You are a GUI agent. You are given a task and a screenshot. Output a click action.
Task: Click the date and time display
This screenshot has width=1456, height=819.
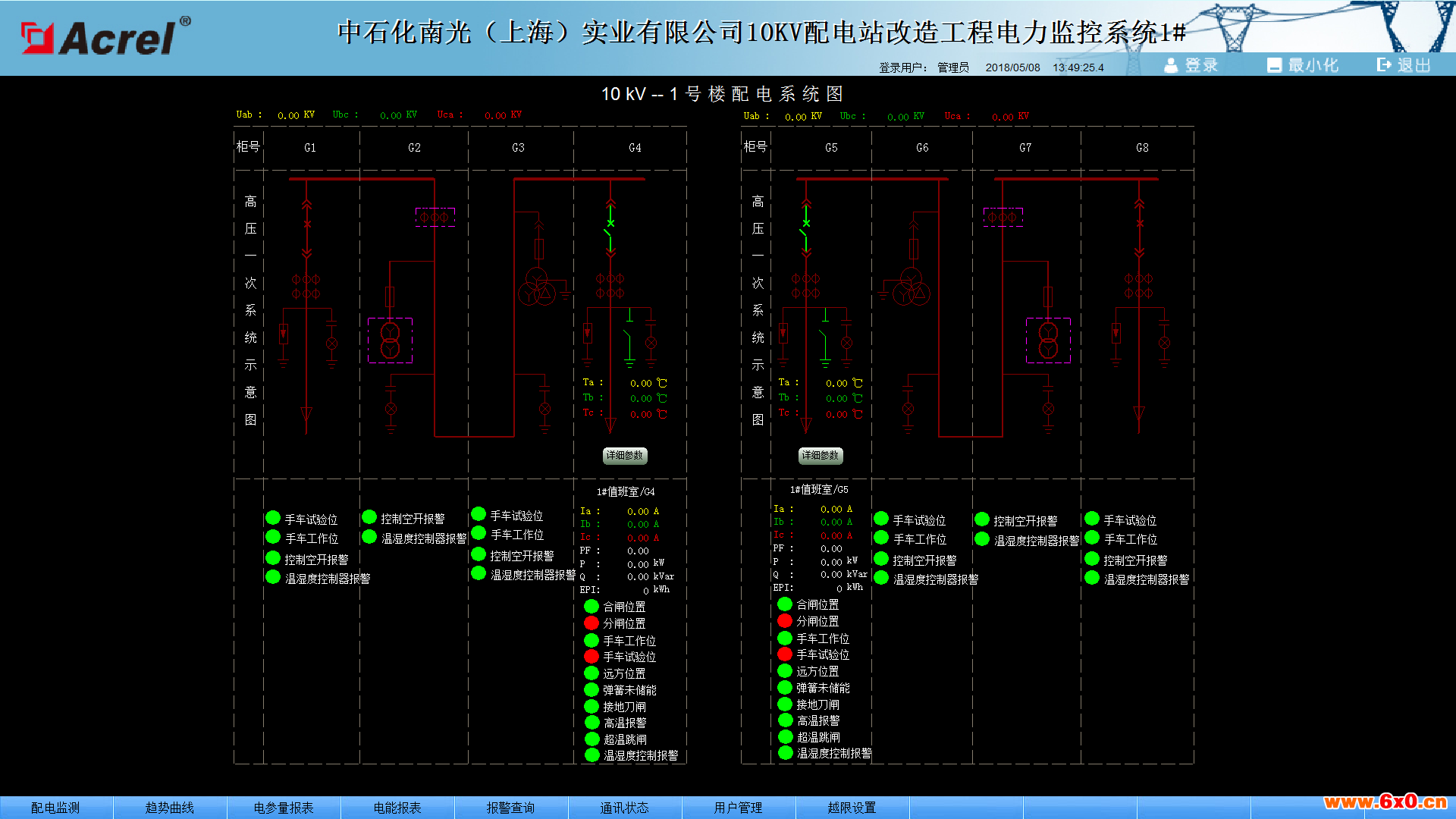1044,67
